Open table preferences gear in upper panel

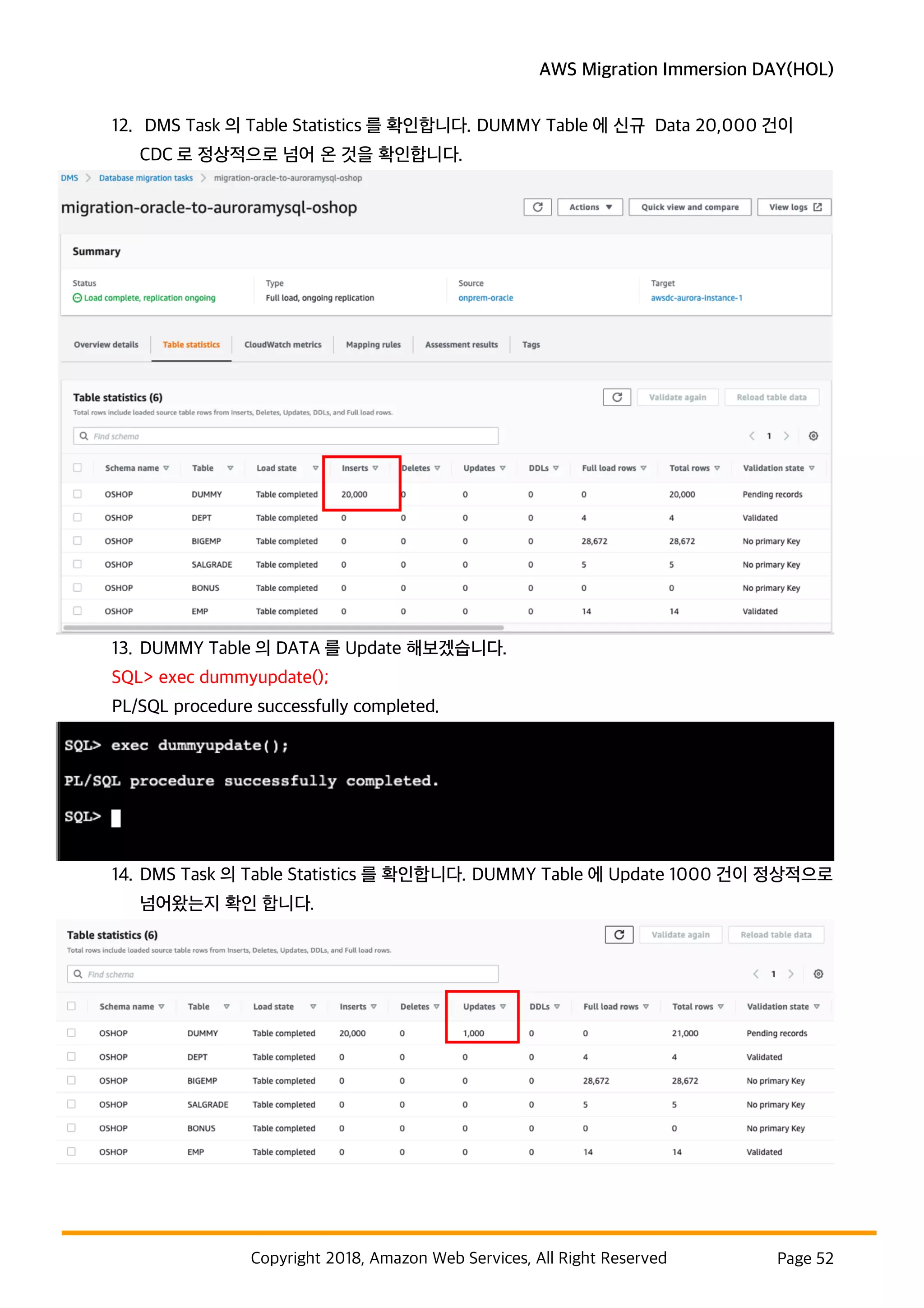813,436
